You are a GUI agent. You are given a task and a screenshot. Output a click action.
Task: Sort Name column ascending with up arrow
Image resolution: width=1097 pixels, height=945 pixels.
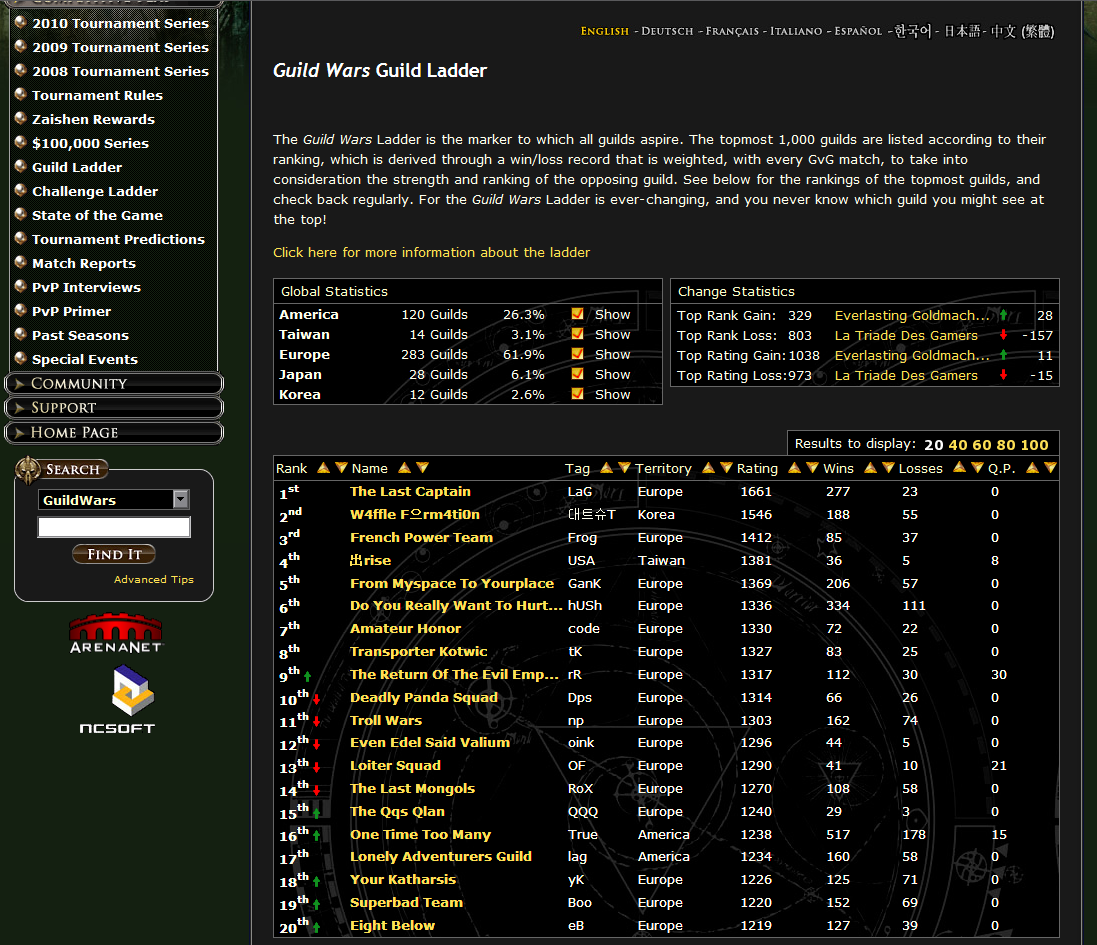pos(404,468)
